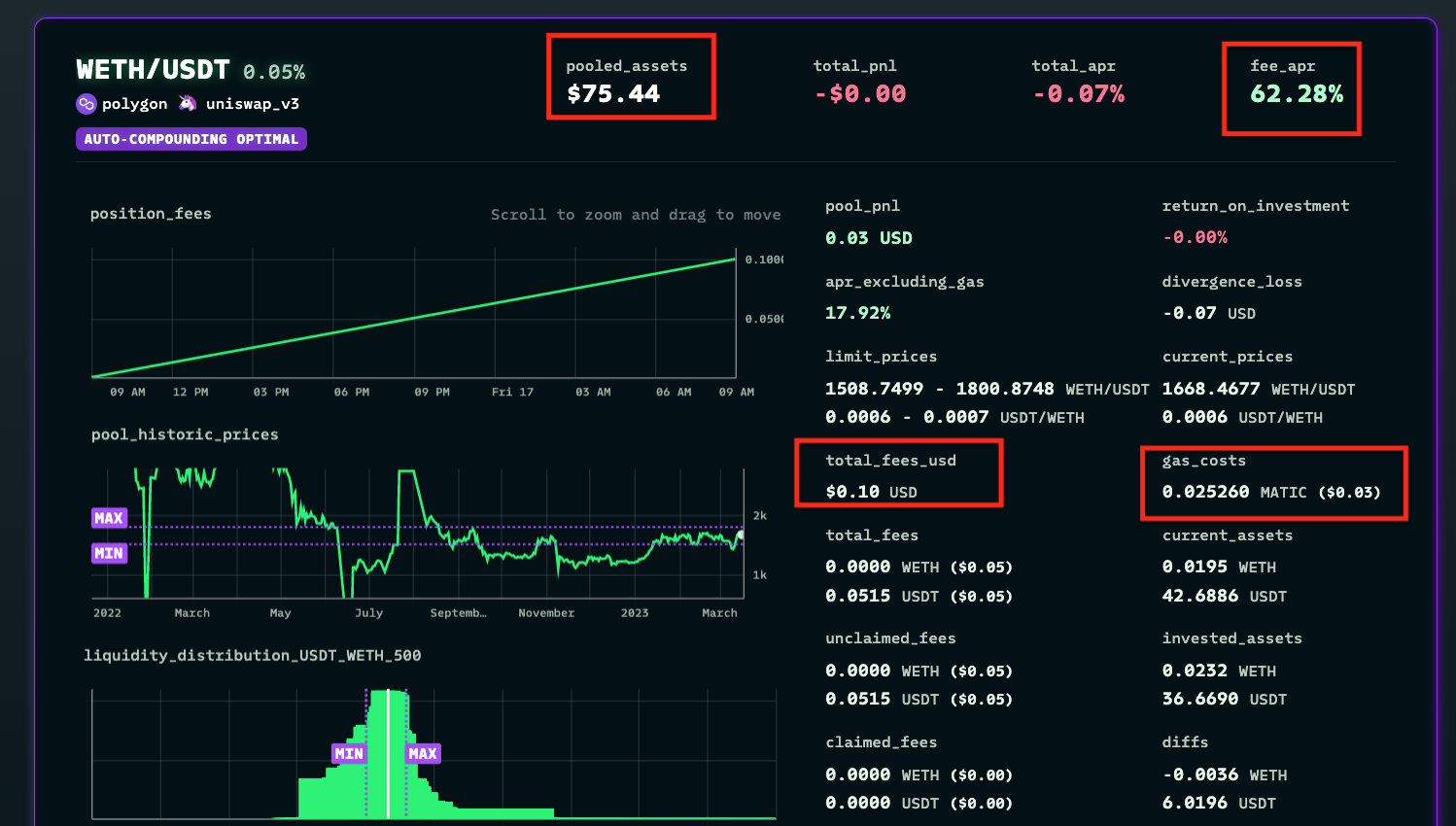Click the pool_pnl 0.03 USD value
Viewport: 1456px width, 826px height.
point(868,238)
